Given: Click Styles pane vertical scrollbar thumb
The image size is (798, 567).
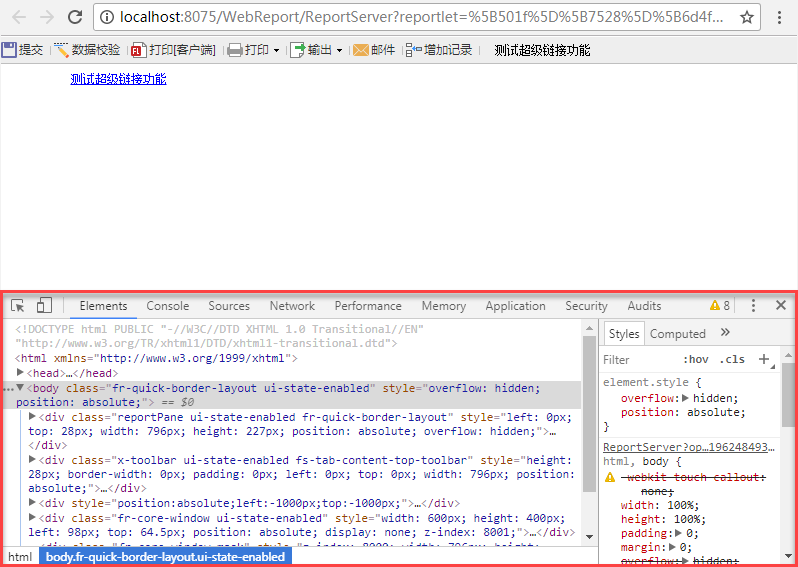Looking at the screenshot, I should point(787,394).
